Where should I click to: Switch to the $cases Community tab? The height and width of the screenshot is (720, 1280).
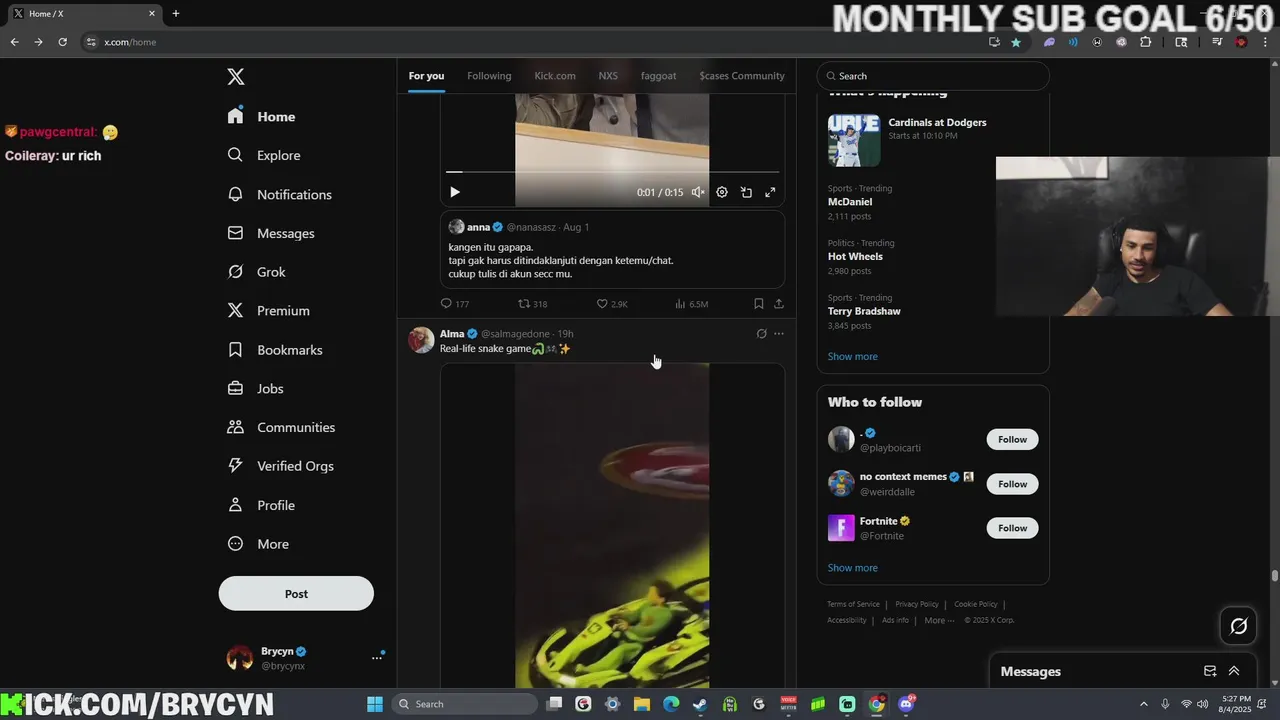click(x=742, y=76)
